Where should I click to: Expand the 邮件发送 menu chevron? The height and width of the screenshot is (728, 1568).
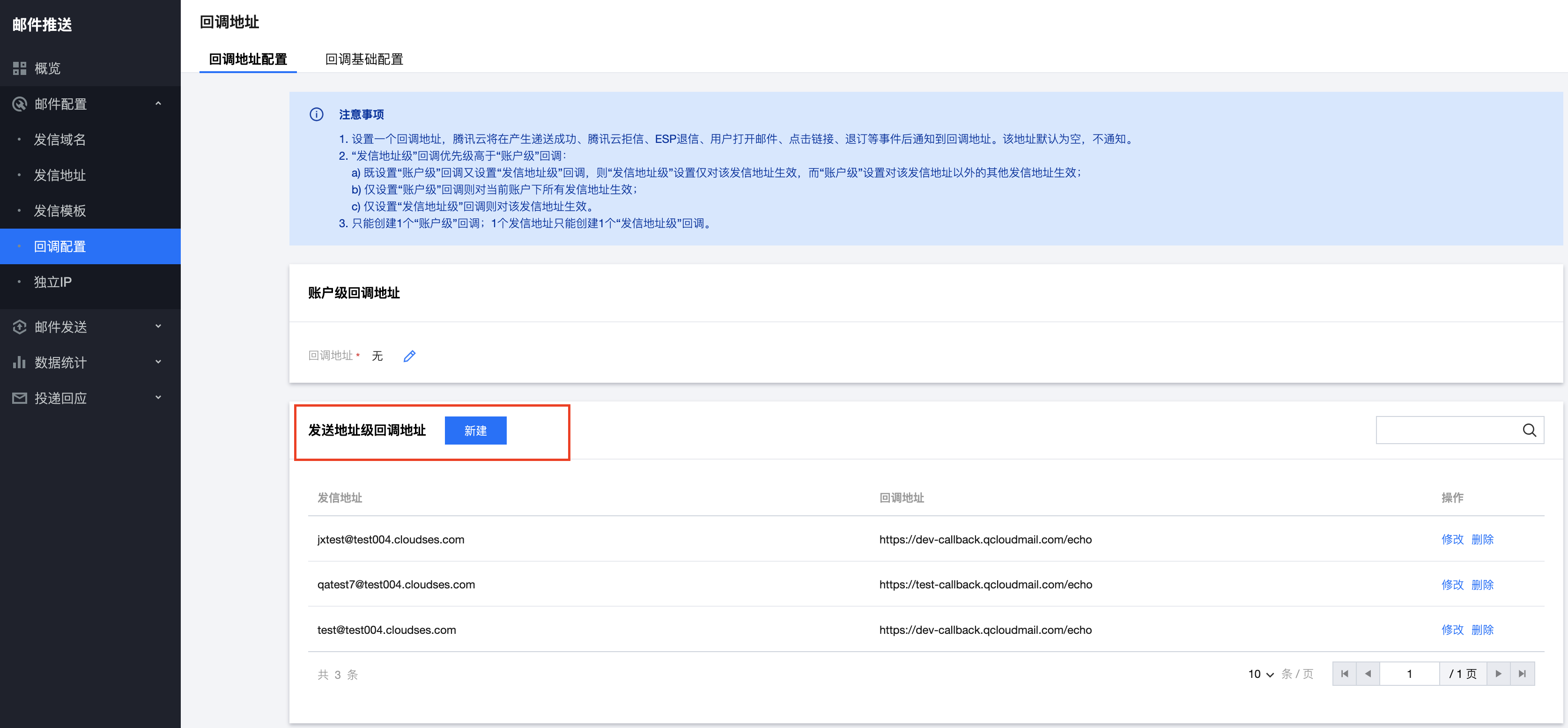pyautogui.click(x=158, y=327)
